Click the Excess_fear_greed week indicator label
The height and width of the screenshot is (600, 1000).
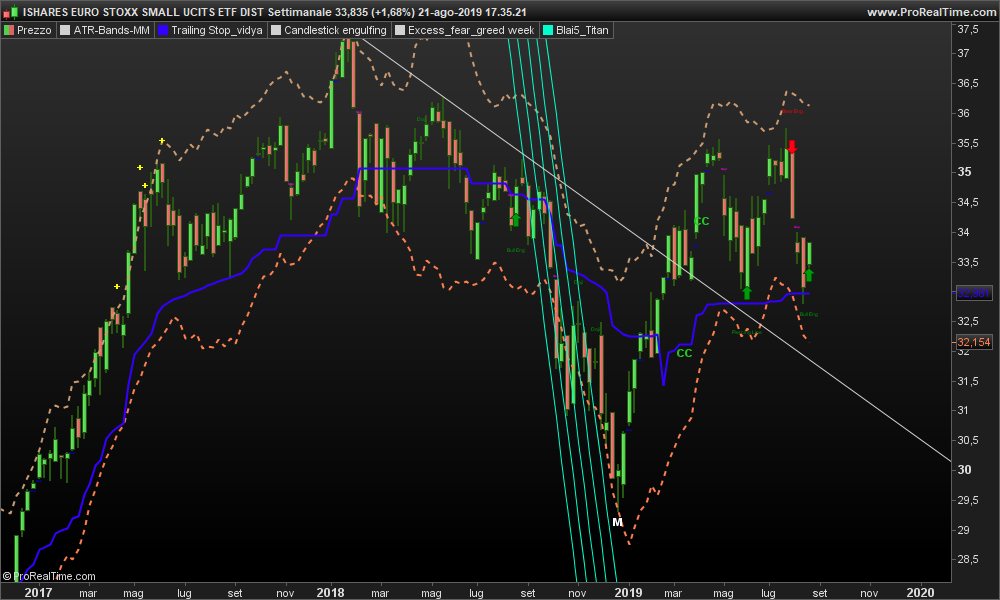[x=471, y=30]
